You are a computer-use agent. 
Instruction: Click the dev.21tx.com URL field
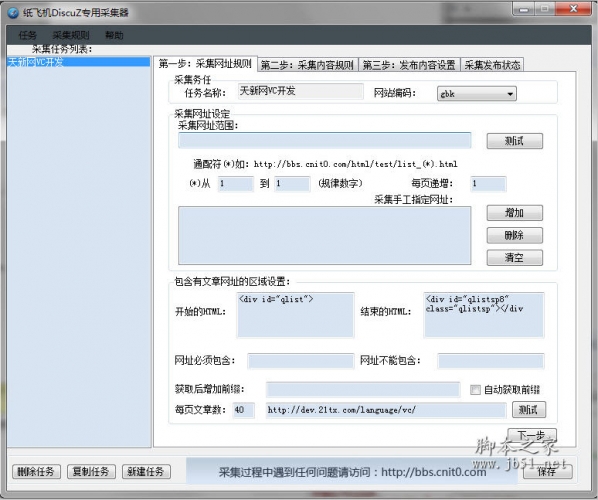(386, 410)
